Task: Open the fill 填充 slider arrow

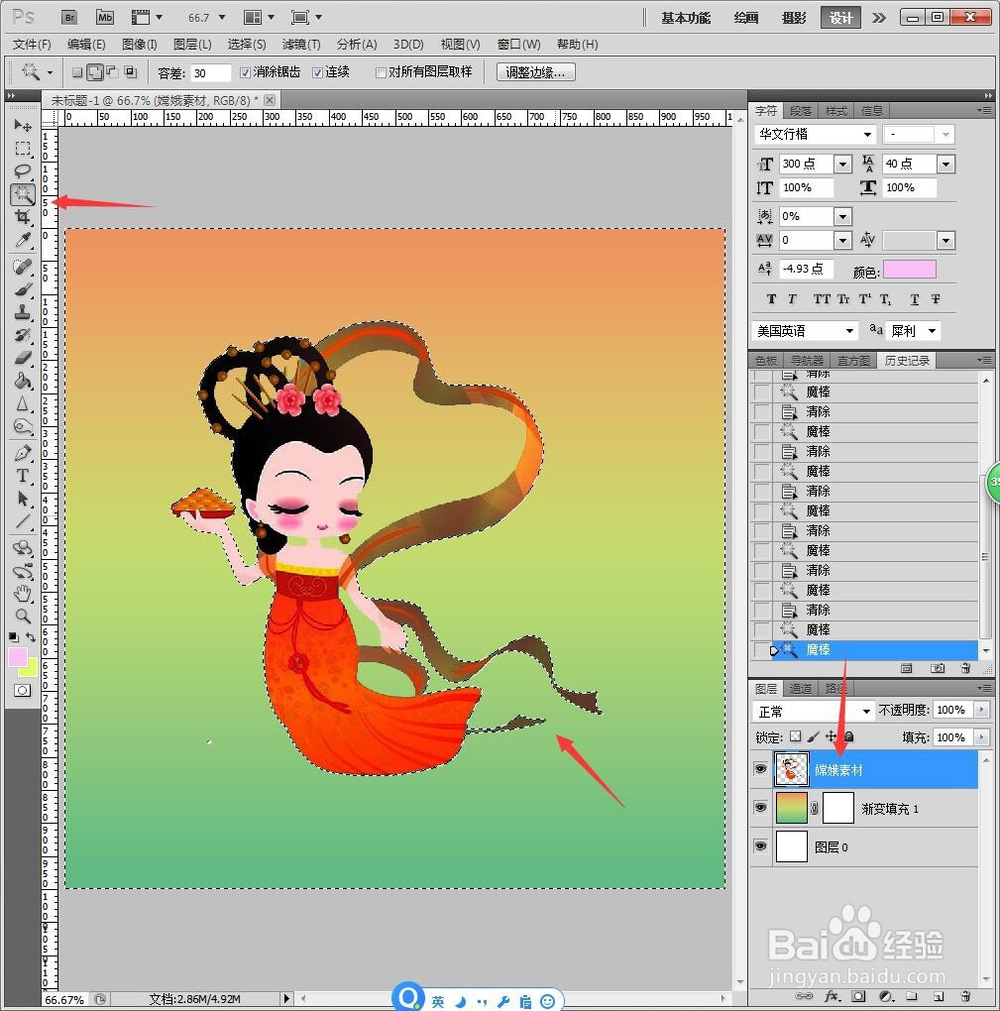Action: coord(981,737)
